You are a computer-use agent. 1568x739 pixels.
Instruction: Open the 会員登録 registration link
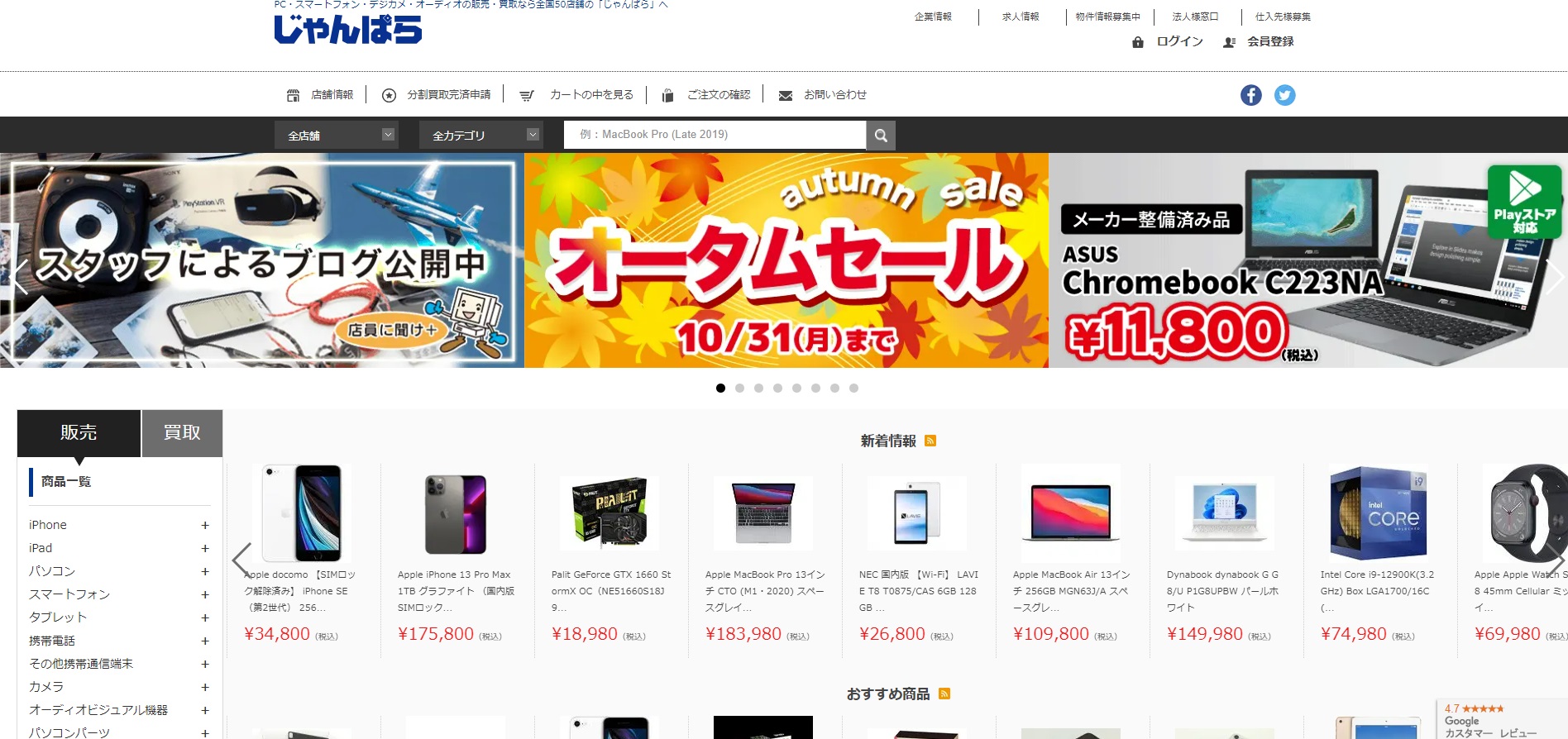coord(1270,41)
